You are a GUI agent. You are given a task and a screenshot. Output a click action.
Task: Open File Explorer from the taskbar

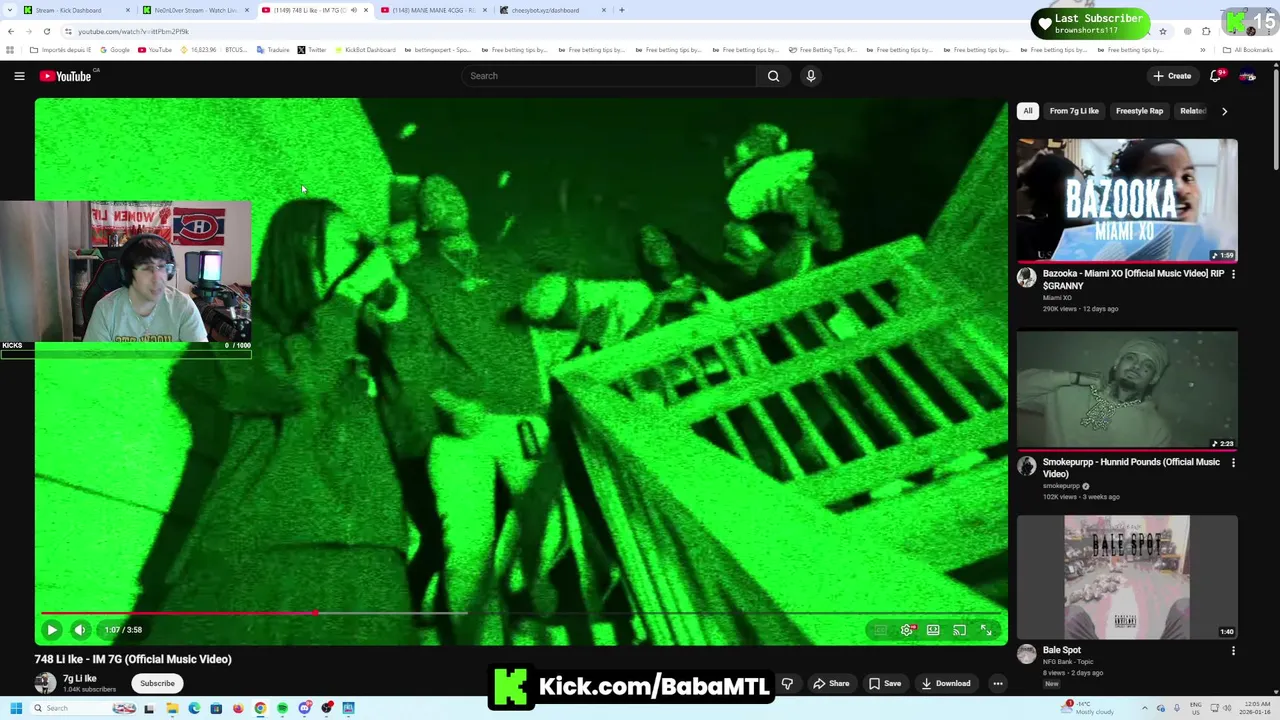click(x=172, y=708)
